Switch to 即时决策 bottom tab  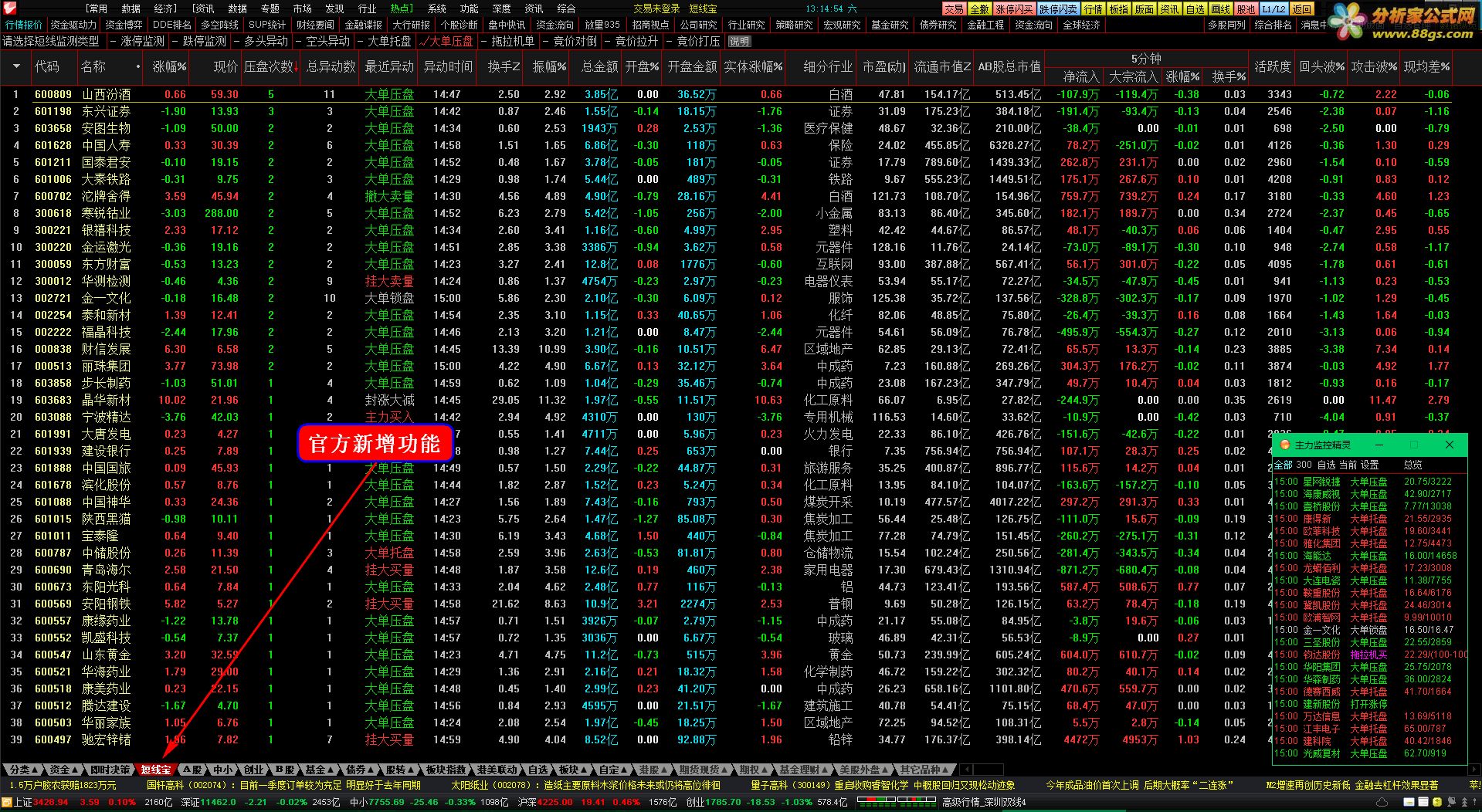click(110, 770)
